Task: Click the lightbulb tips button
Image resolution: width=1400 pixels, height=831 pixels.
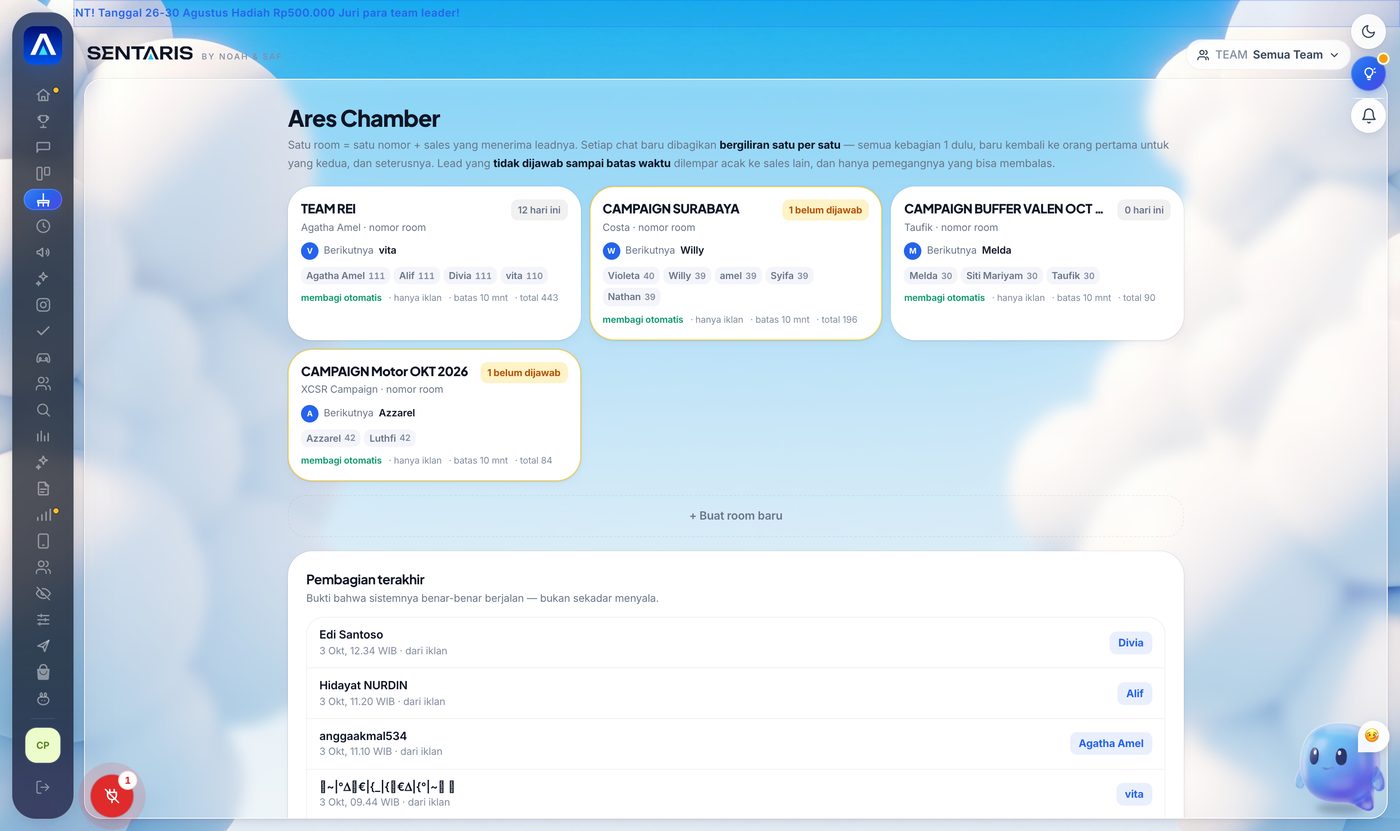Action: coord(1369,73)
